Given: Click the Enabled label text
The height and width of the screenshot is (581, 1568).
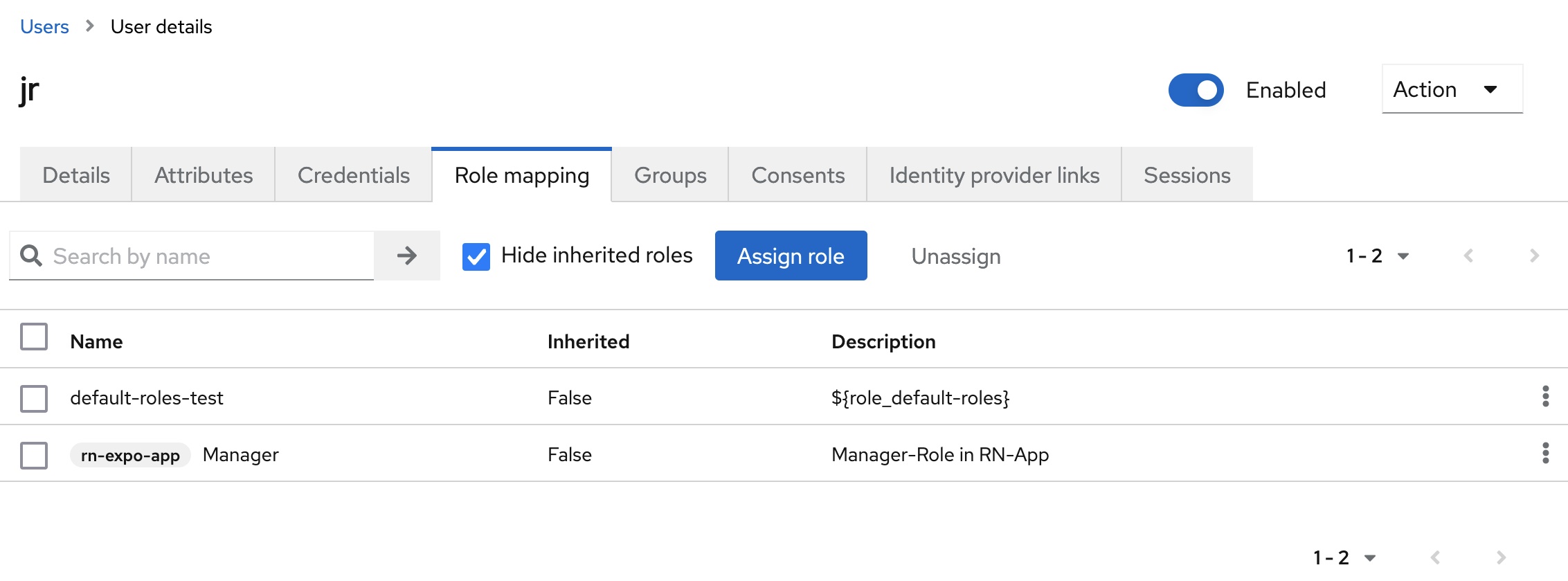Looking at the screenshot, I should click(x=1286, y=90).
